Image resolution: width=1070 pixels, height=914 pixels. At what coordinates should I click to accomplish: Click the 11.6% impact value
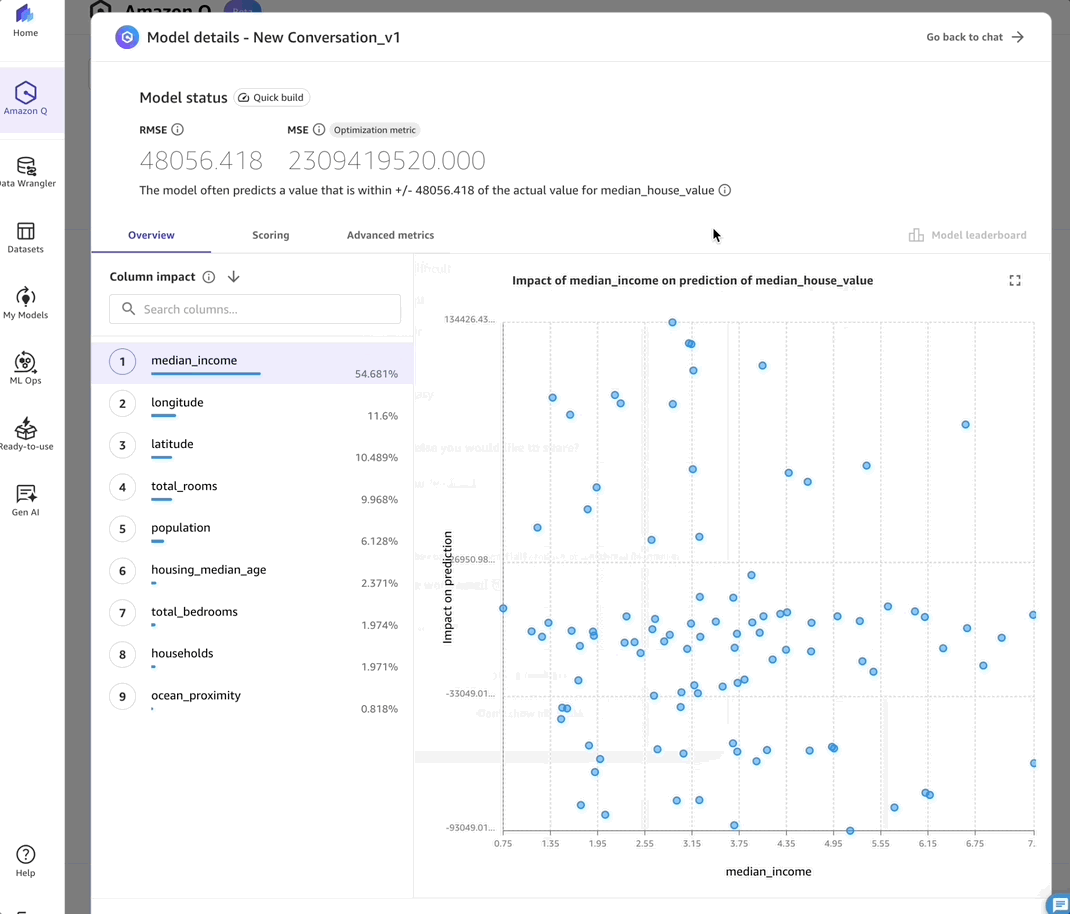[x=382, y=416]
